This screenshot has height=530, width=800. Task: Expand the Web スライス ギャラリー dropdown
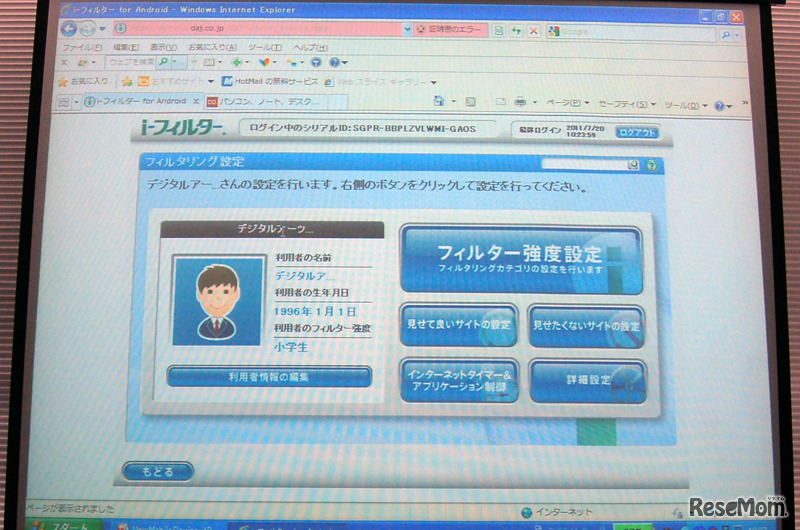coord(433,82)
